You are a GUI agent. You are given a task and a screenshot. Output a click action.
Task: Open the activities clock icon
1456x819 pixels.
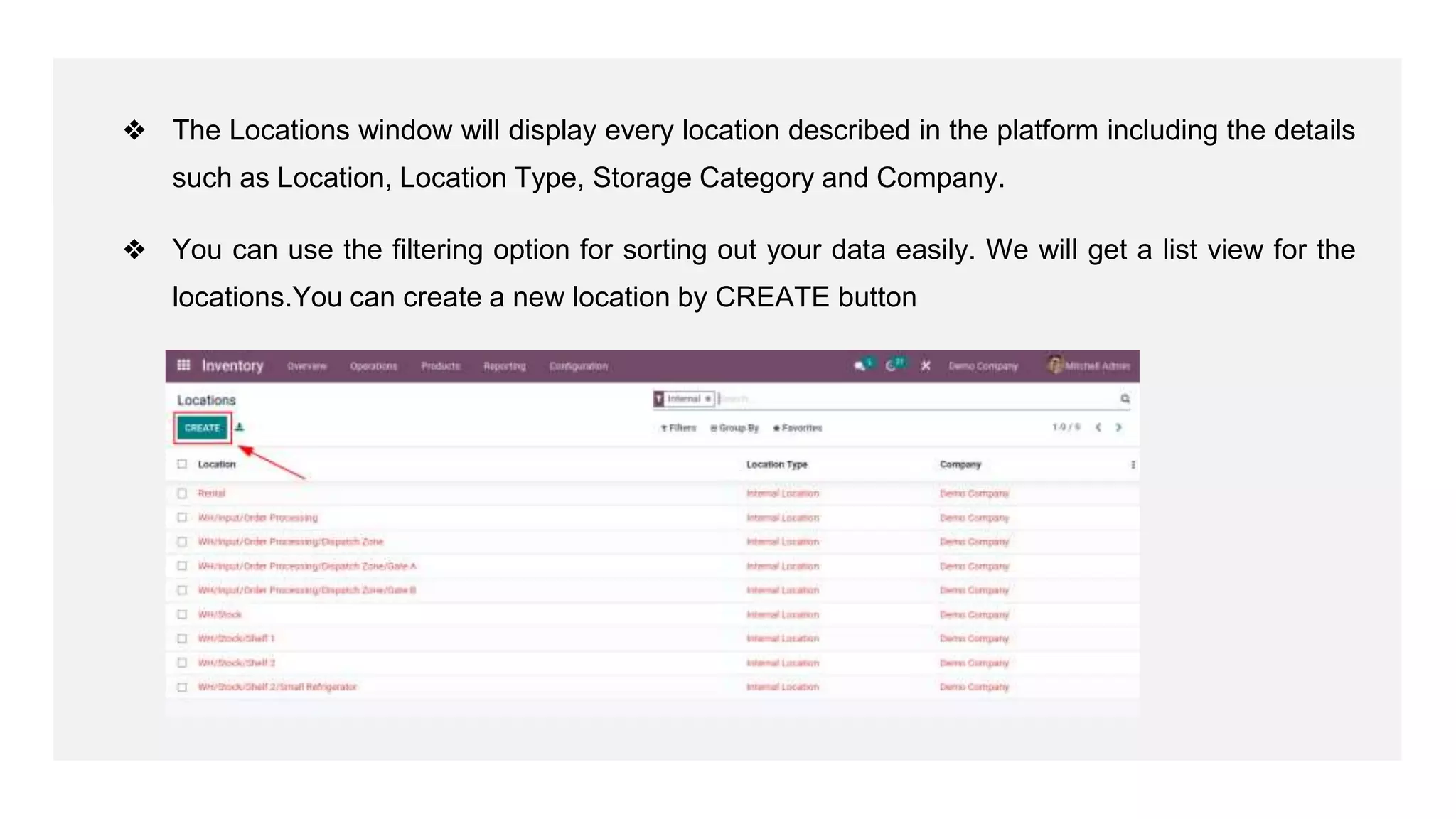coord(891,365)
